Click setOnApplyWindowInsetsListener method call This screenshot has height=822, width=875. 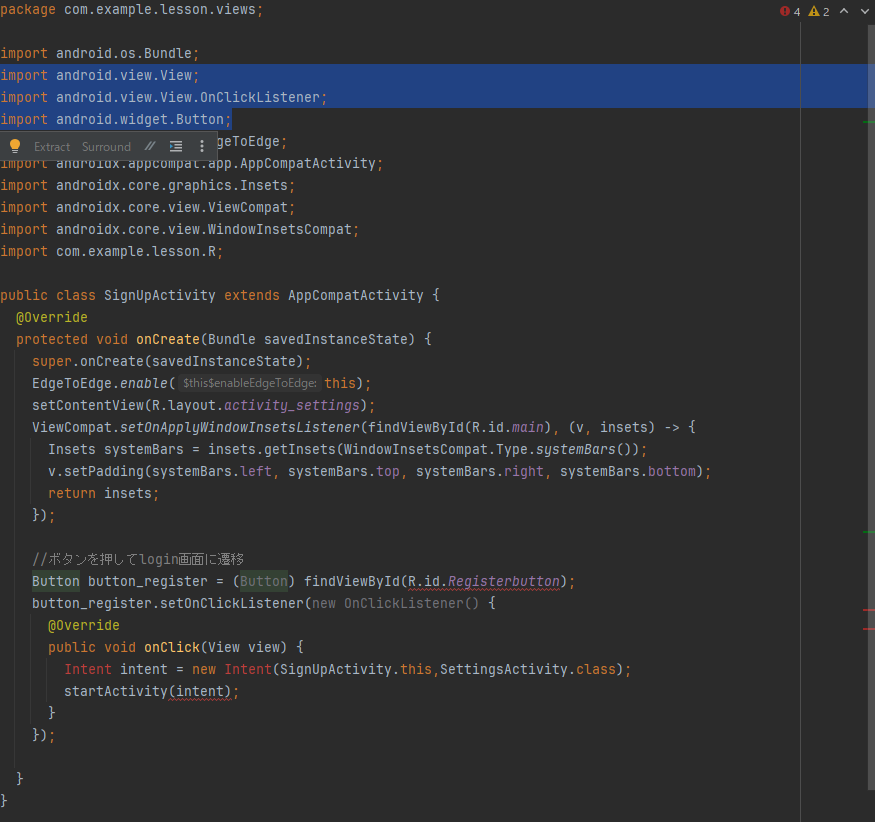pyautogui.click(x=240, y=427)
